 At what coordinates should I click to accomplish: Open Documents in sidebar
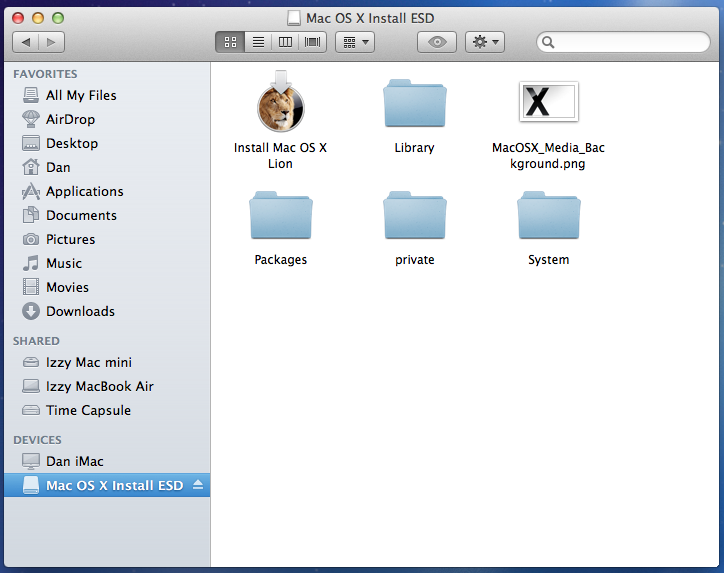107,215
